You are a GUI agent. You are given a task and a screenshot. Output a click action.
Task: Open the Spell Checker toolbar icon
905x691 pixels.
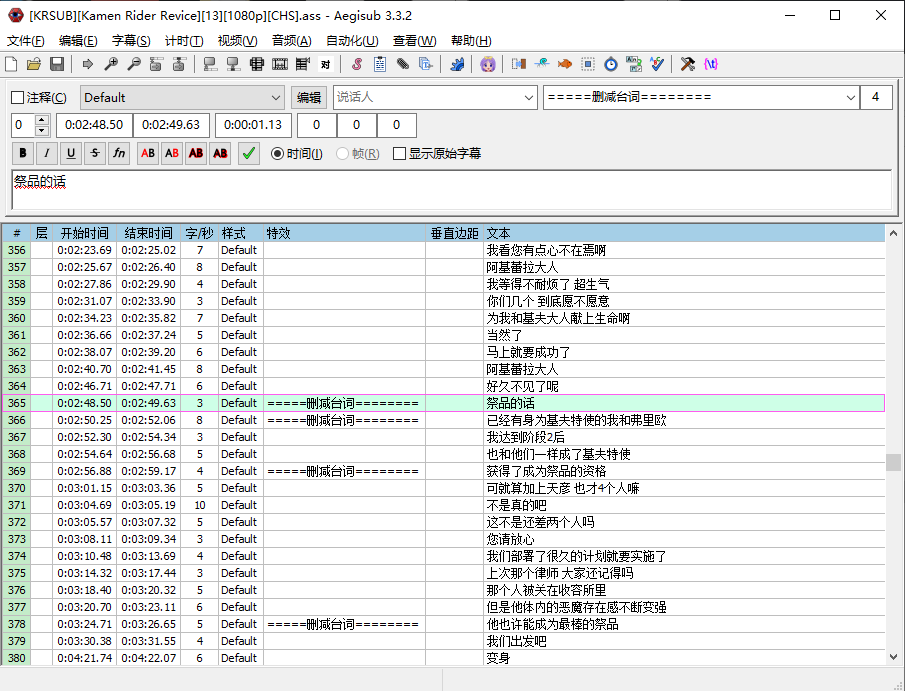pyautogui.click(x=657, y=64)
